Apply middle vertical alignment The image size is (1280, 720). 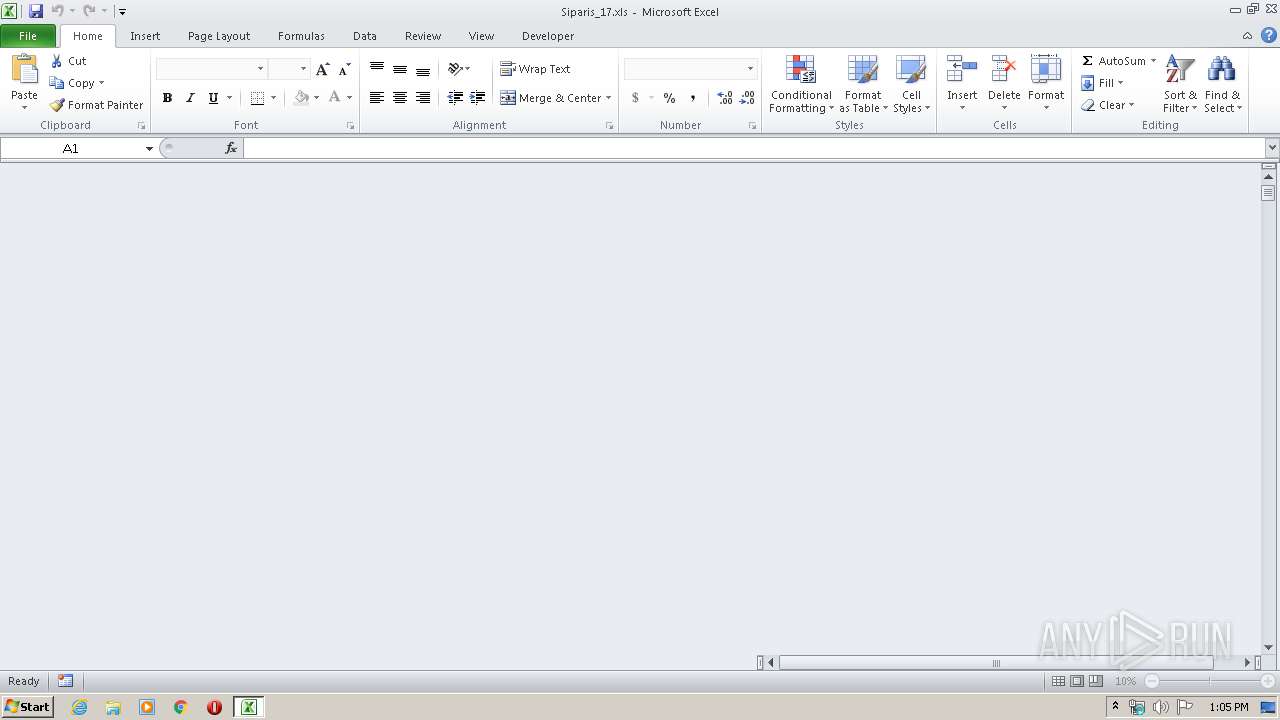click(400, 69)
